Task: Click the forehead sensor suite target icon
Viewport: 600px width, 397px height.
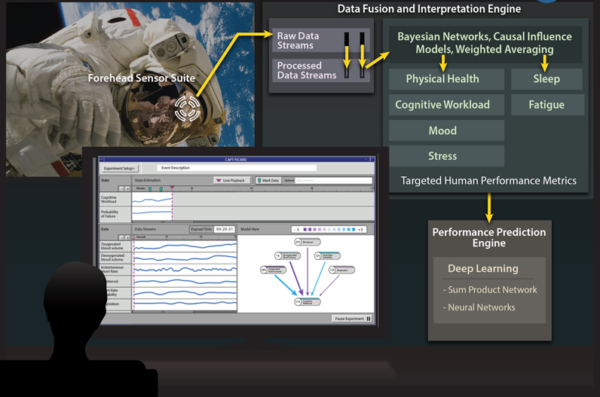Action: click(188, 108)
